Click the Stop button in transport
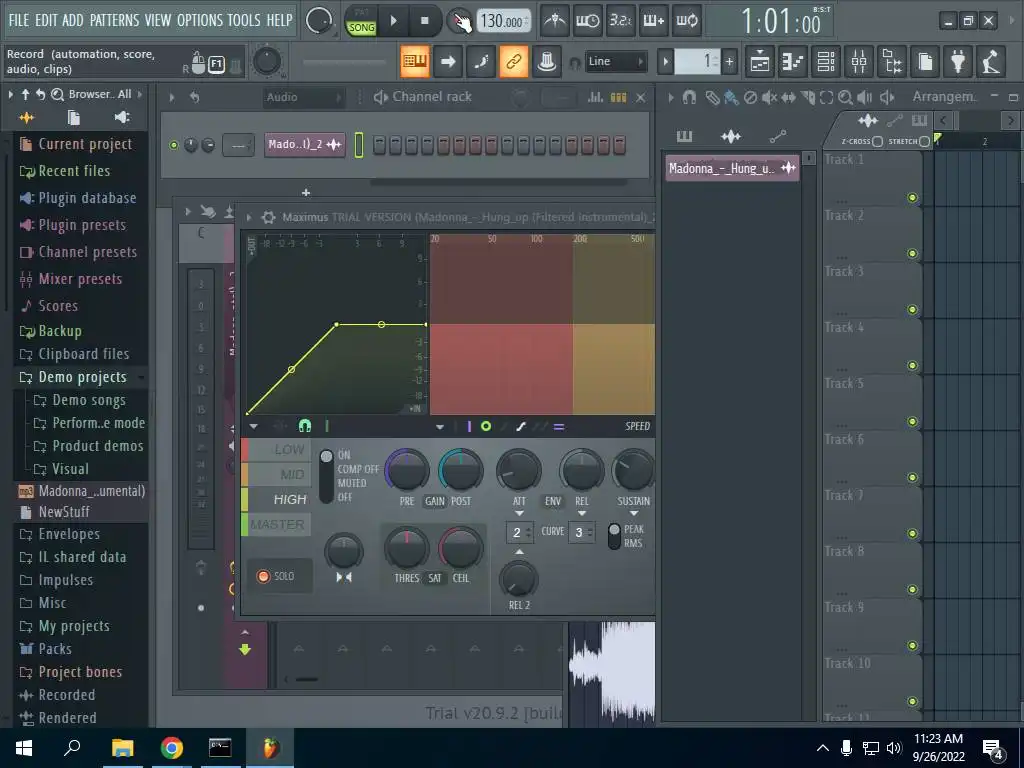The width and height of the screenshot is (1024, 768). 424,21
